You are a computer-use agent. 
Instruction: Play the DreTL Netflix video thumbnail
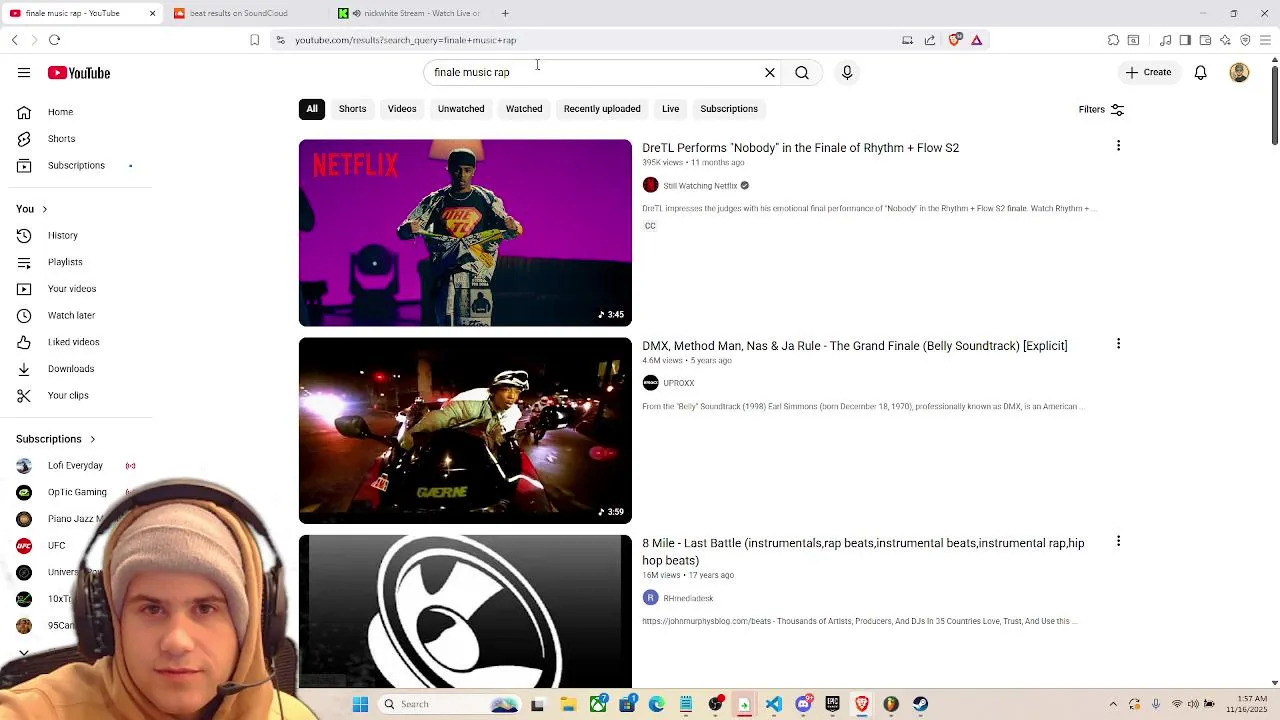tap(465, 233)
